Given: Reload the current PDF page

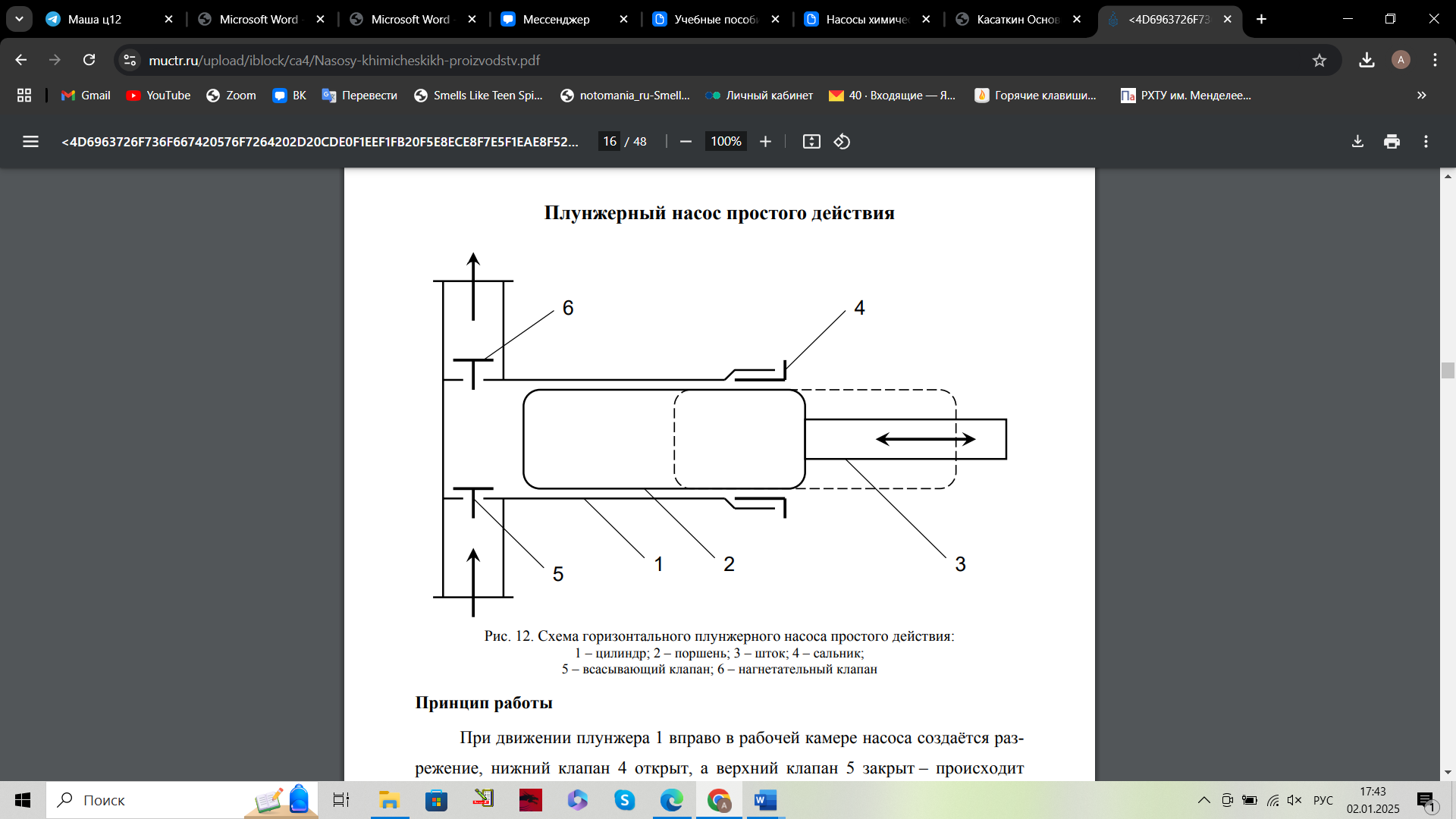Looking at the screenshot, I should pyautogui.click(x=89, y=60).
